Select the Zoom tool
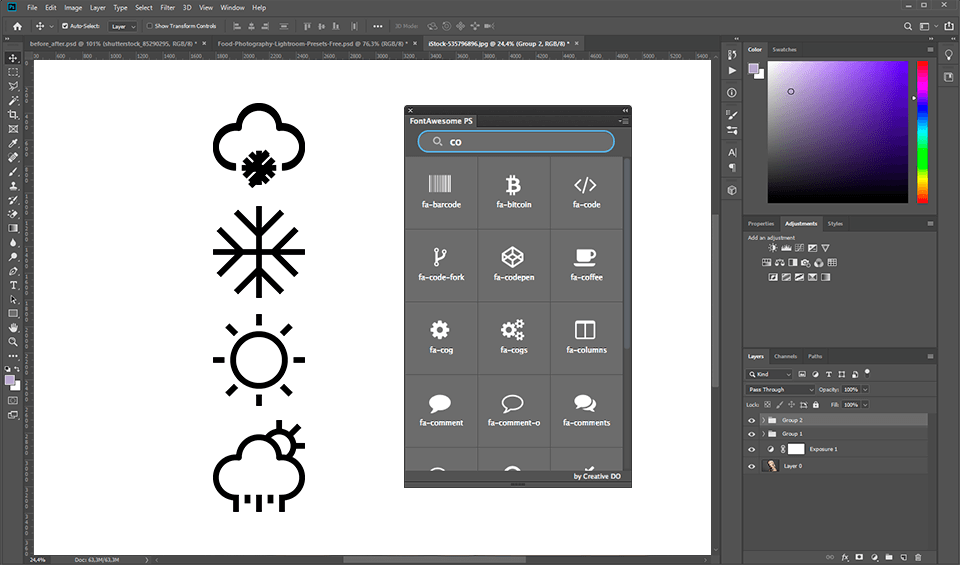 [x=13, y=342]
